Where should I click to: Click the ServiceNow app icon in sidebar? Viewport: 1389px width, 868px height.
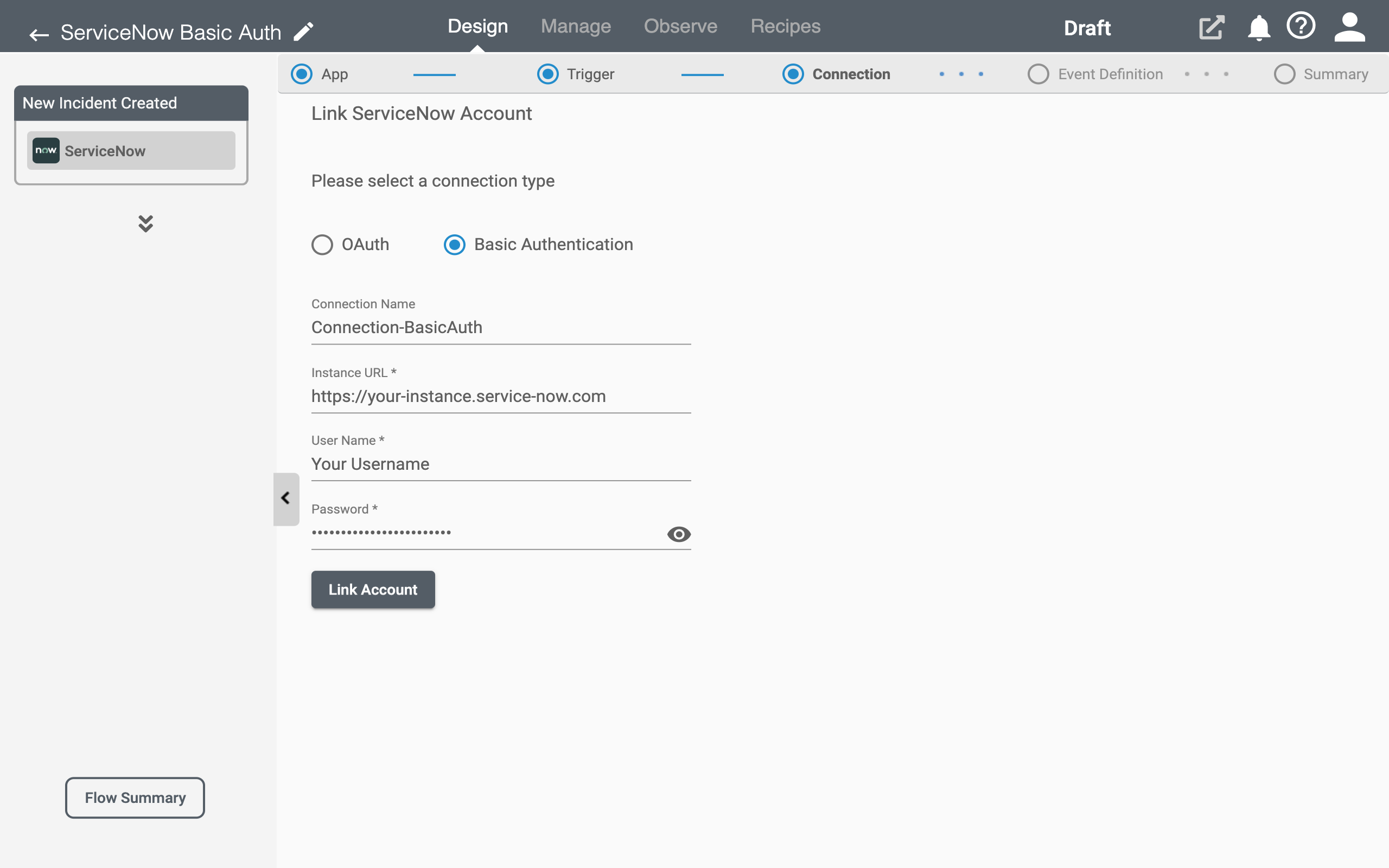45,151
